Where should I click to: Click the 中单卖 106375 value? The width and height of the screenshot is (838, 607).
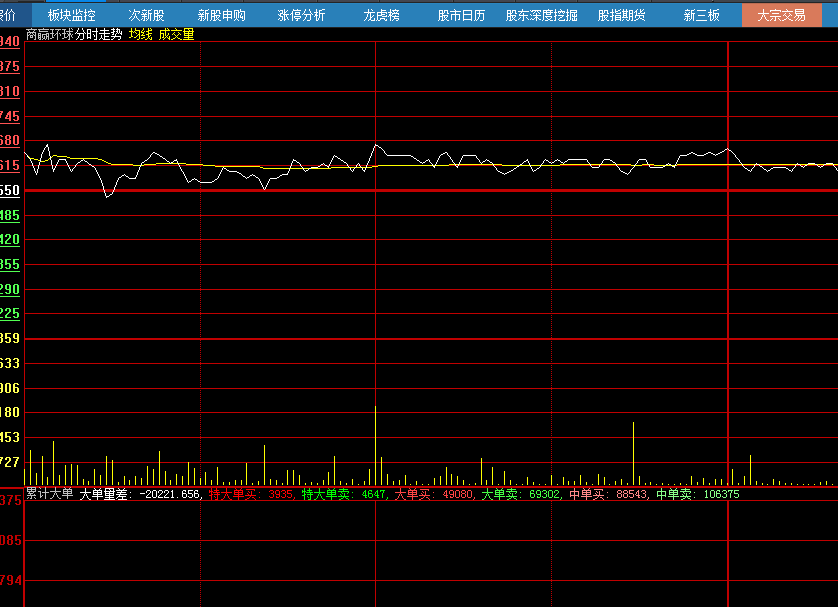(698, 494)
